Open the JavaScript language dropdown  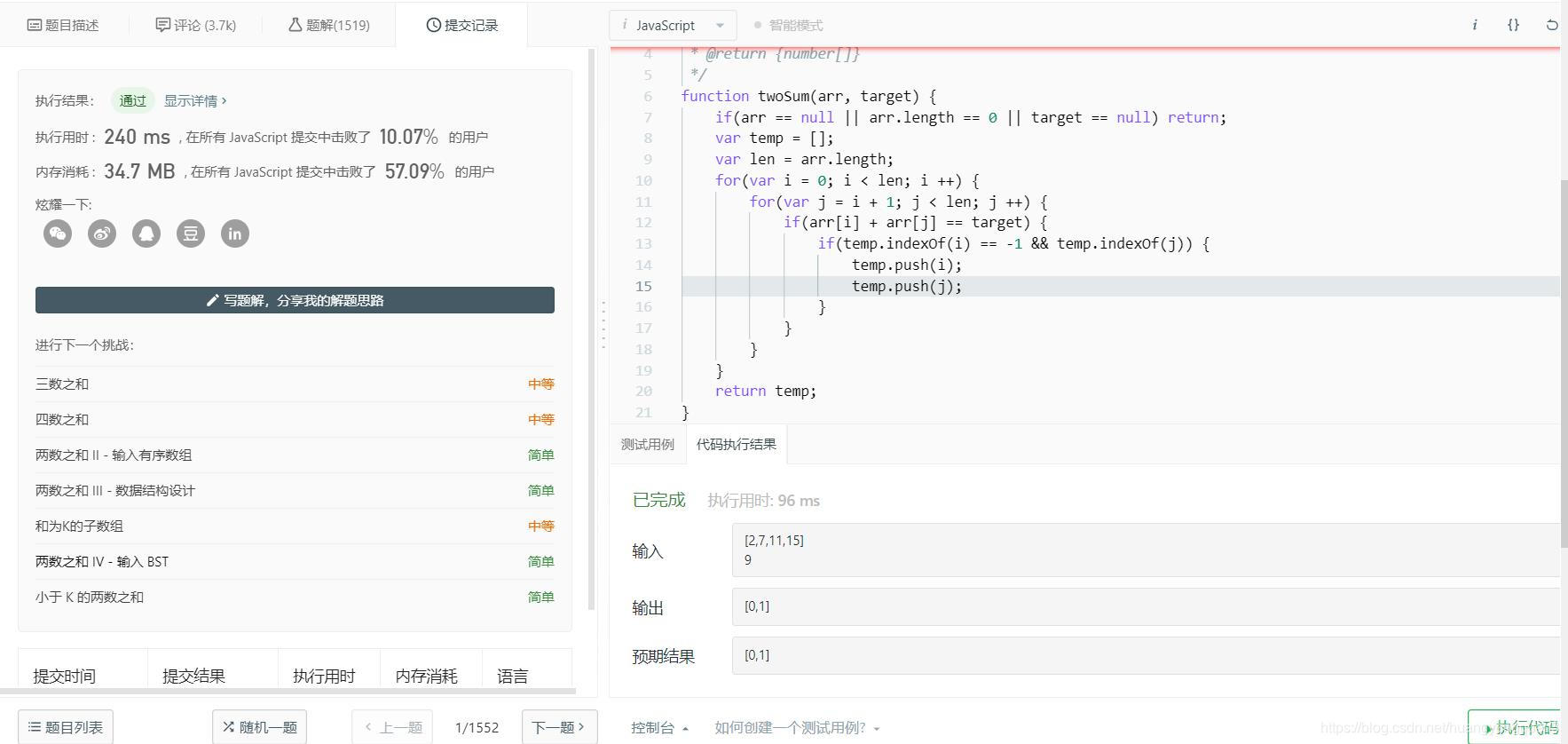pyautogui.click(x=673, y=25)
